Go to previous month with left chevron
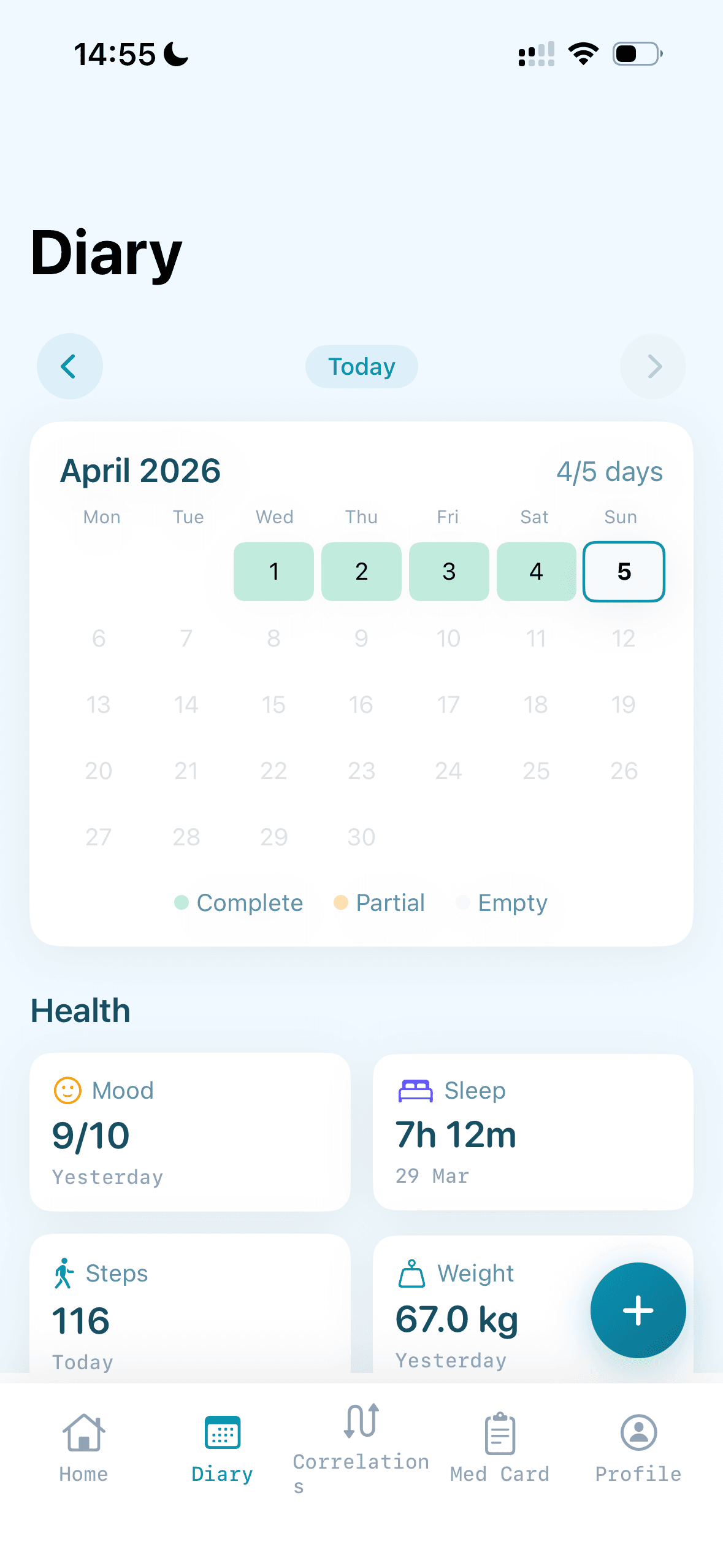 point(69,366)
